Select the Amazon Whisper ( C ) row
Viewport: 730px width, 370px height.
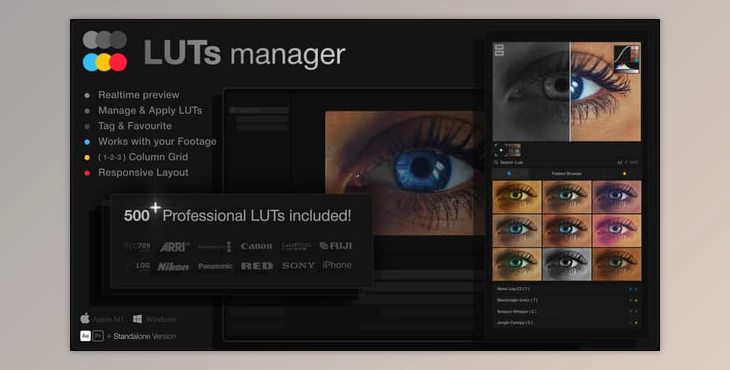tap(567, 311)
